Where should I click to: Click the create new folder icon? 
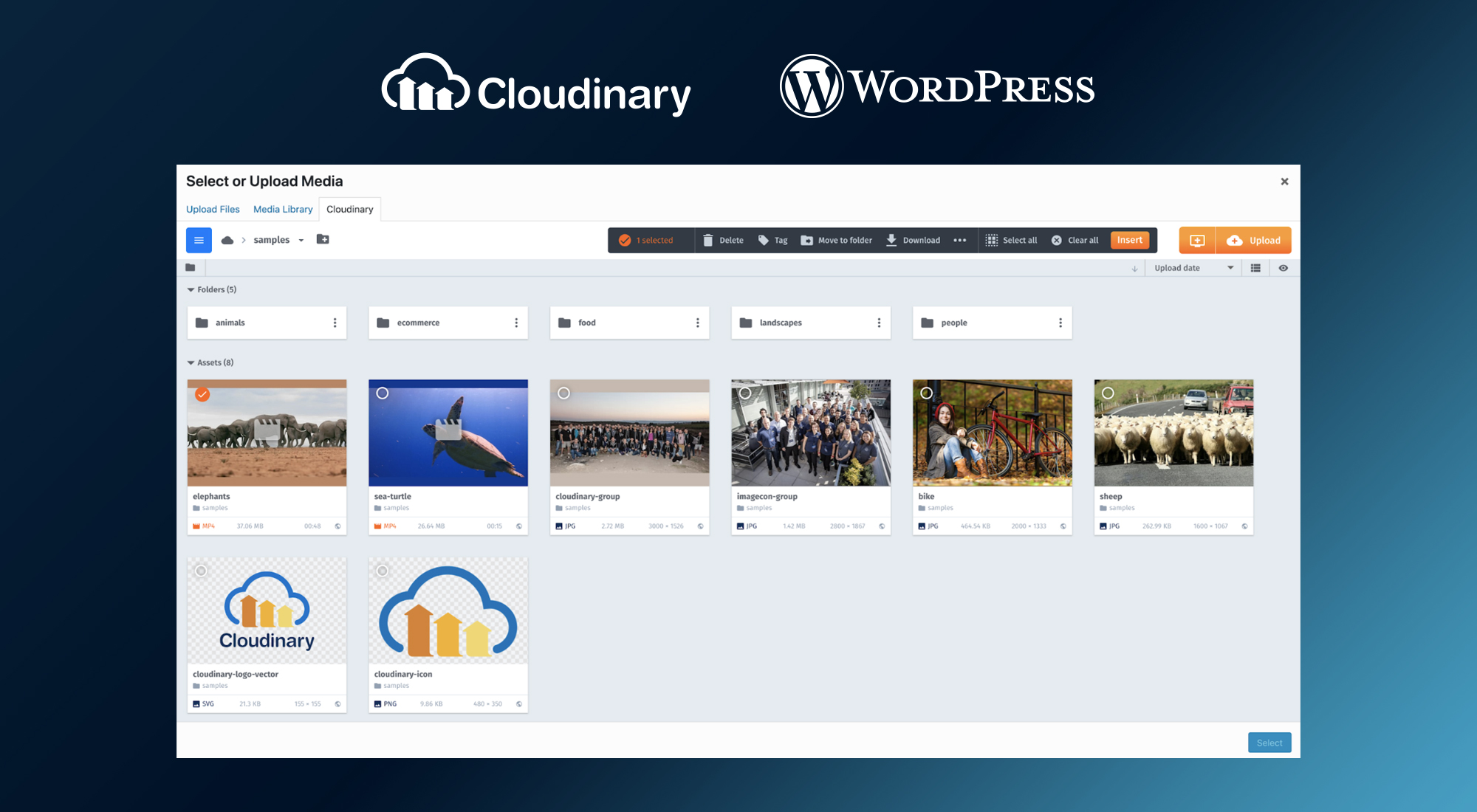tap(322, 239)
